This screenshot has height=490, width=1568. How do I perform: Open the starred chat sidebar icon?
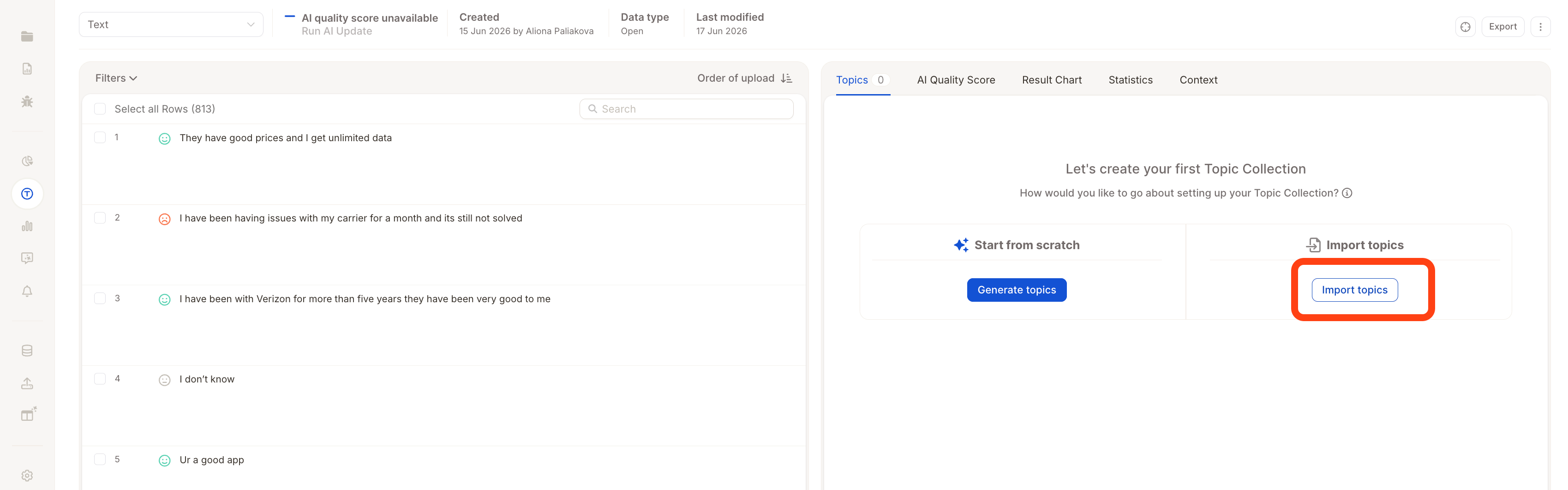(x=27, y=258)
